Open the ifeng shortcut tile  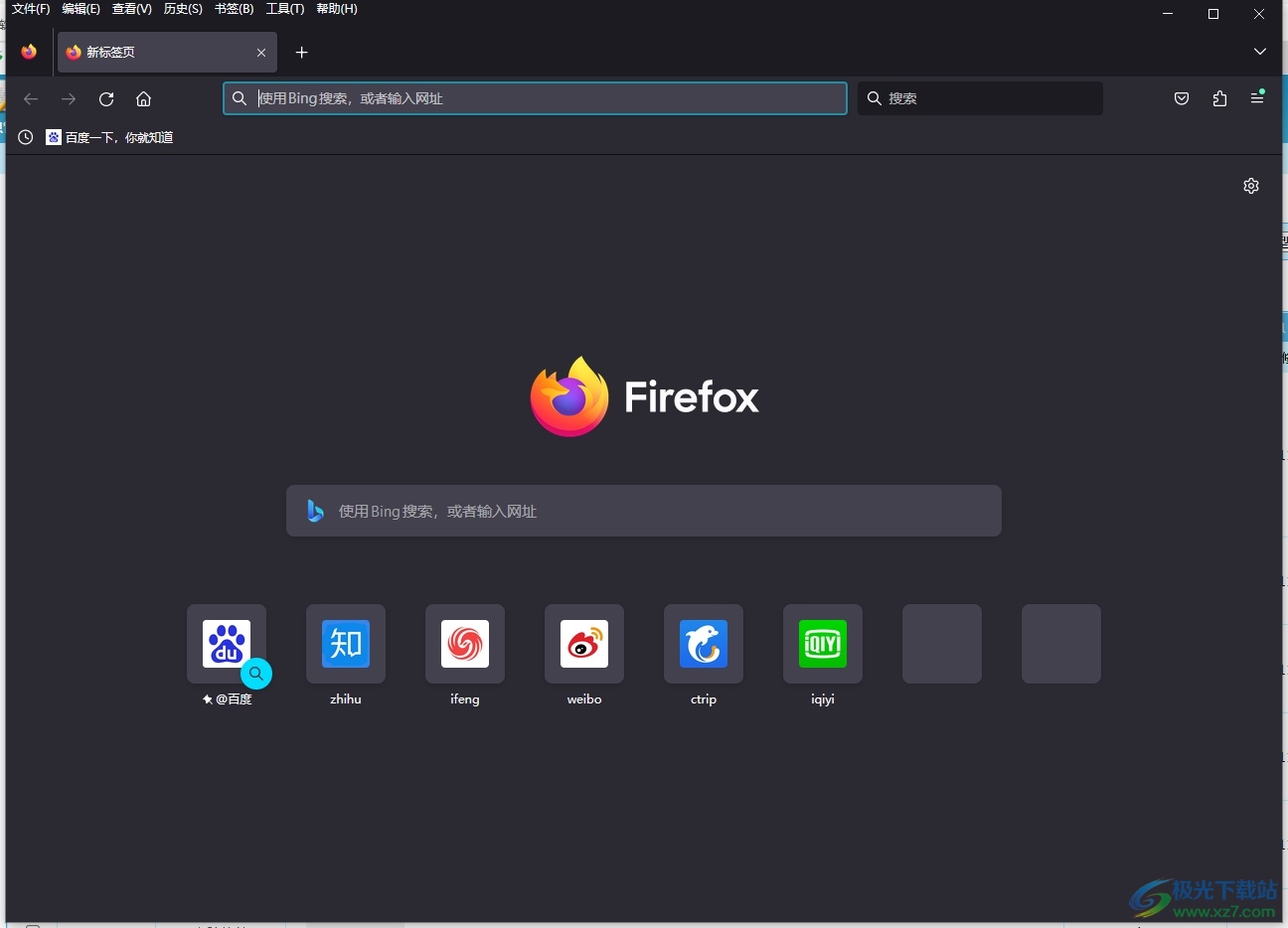pyautogui.click(x=465, y=644)
